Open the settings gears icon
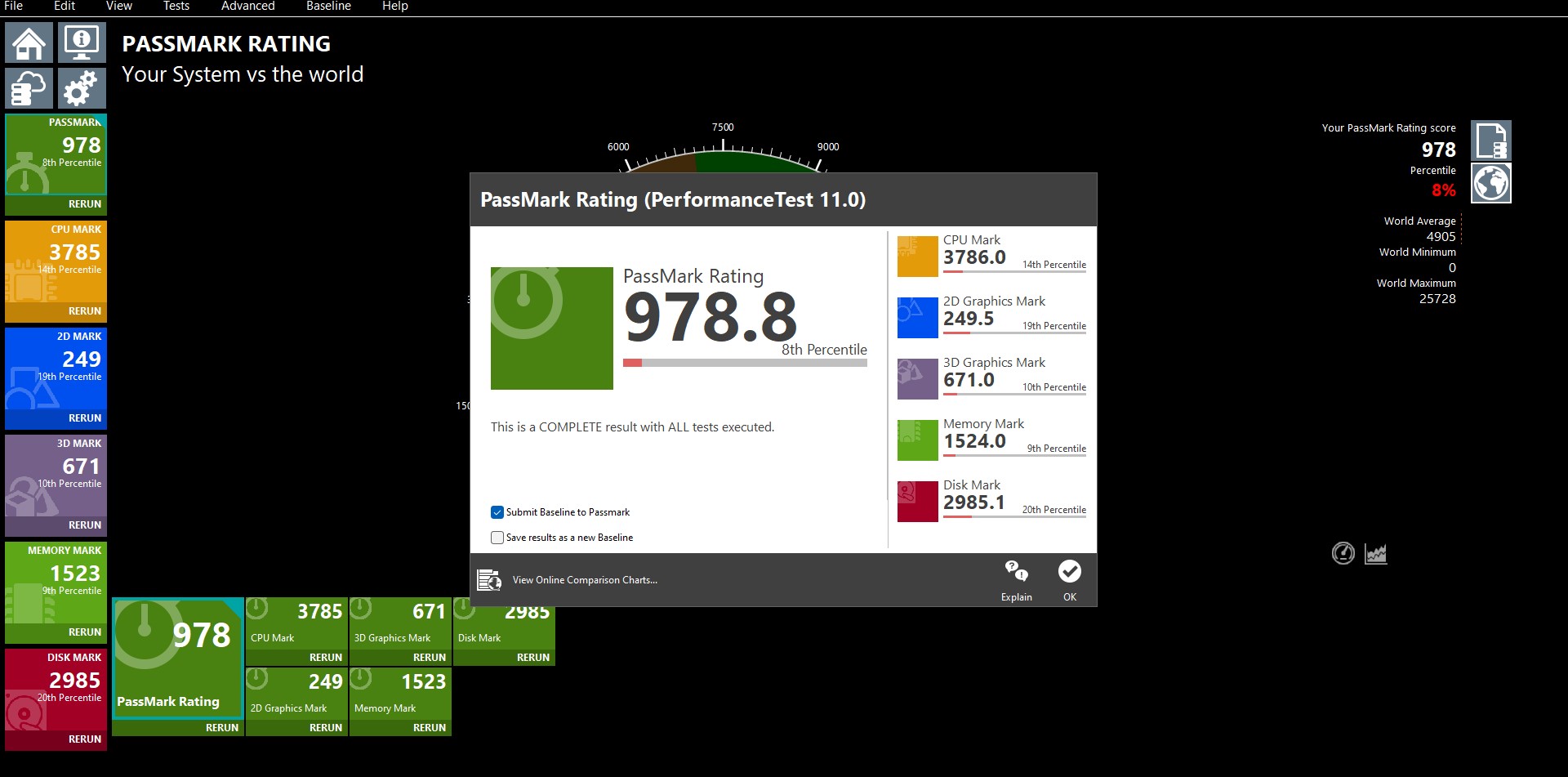This screenshot has width=1568, height=777. (82, 88)
